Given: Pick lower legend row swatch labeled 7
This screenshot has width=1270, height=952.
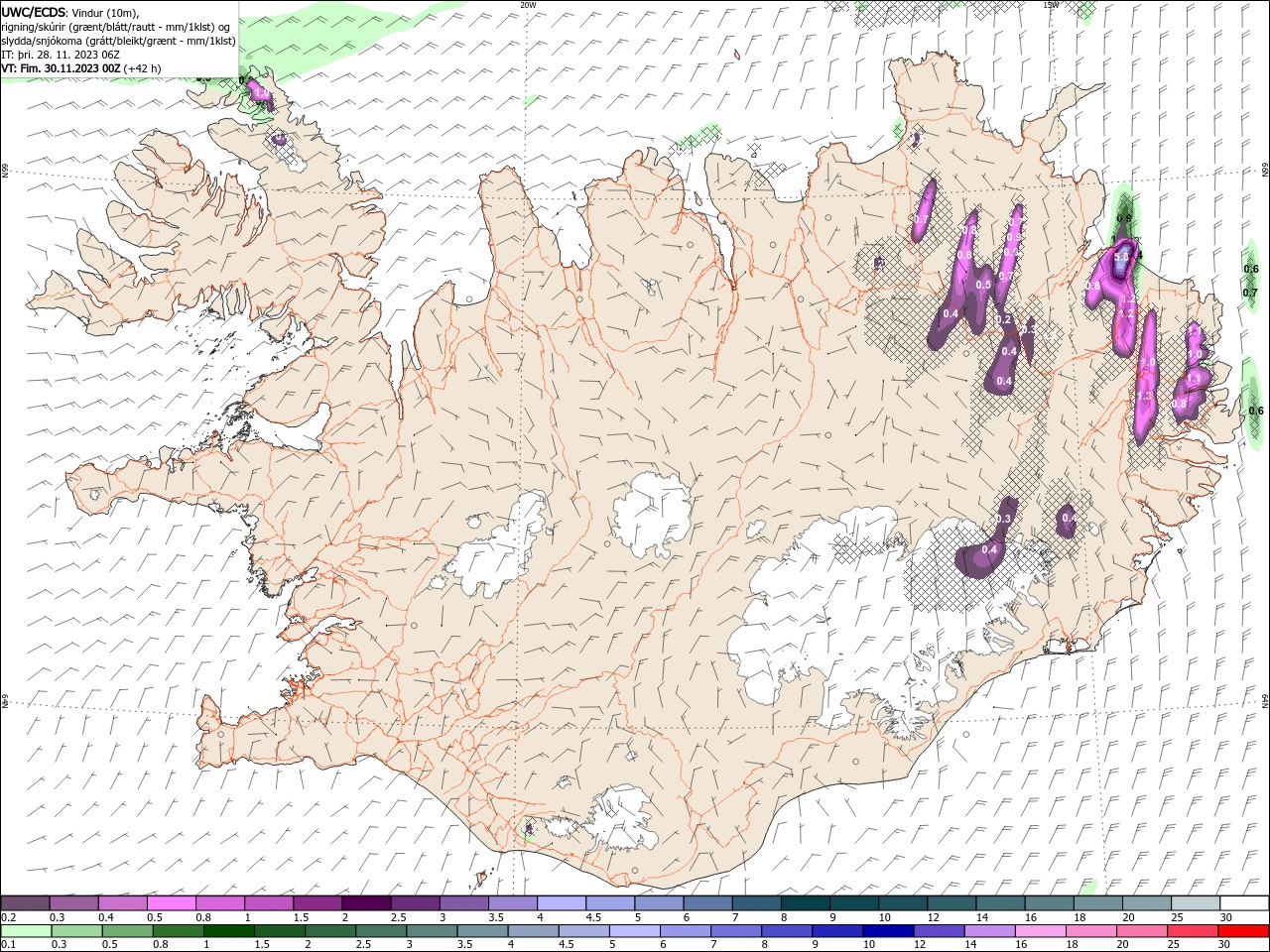Looking at the screenshot, I should pyautogui.click(x=736, y=931).
